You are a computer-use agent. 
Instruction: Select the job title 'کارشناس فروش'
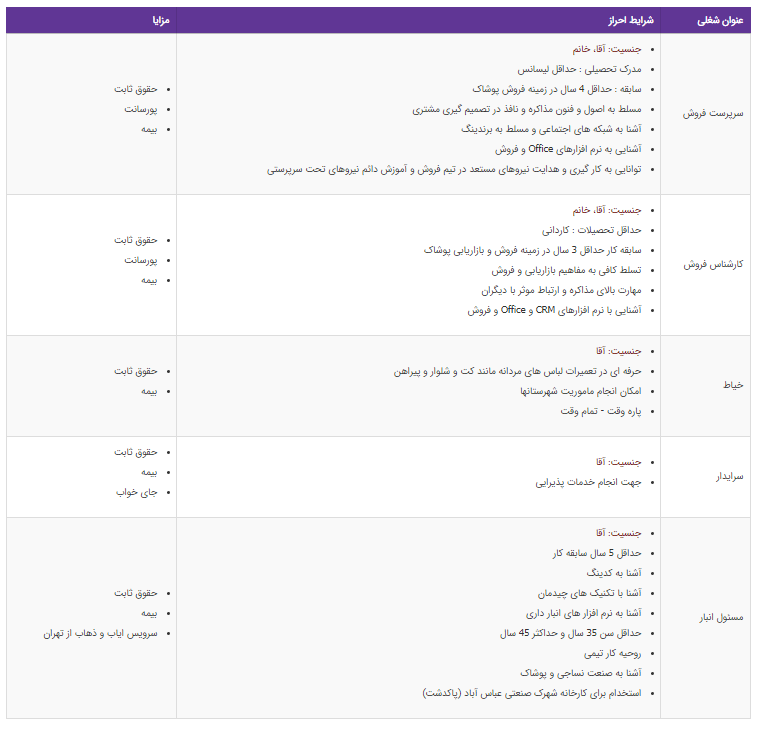713,265
